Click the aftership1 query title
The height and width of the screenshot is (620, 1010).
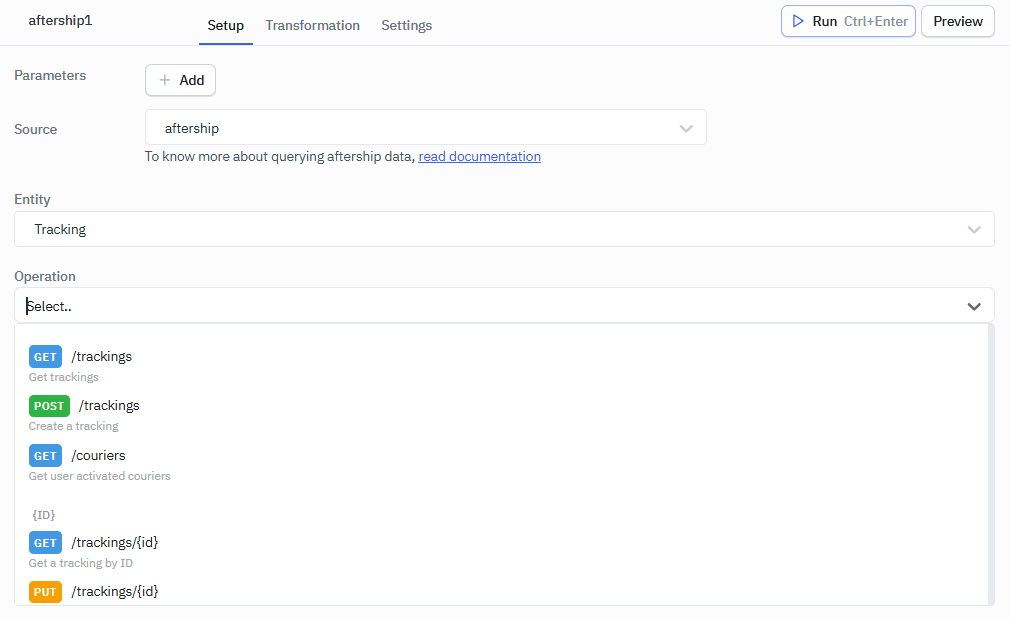click(60, 21)
